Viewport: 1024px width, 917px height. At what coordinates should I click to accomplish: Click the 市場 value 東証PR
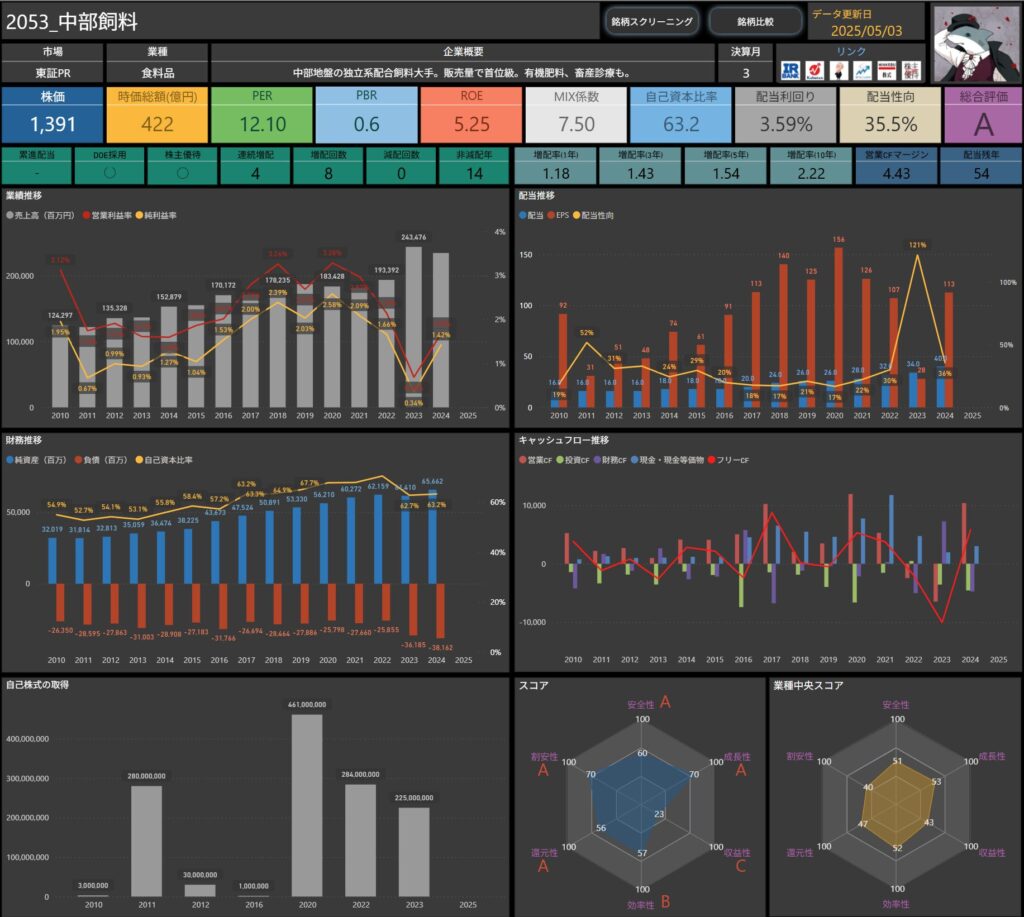(52, 72)
